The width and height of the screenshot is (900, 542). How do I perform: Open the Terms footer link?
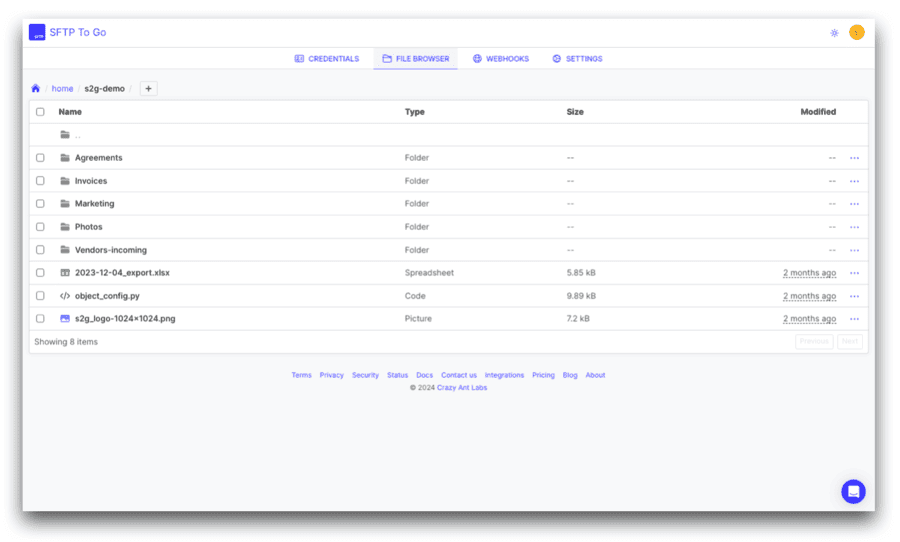301,375
